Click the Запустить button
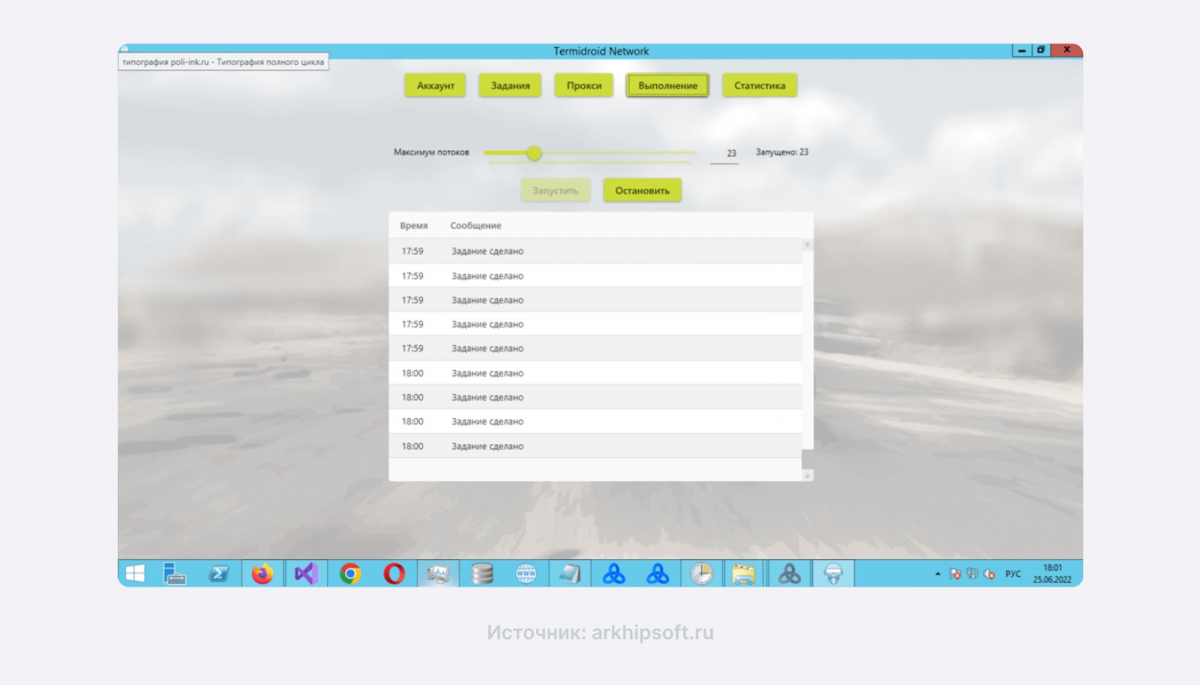This screenshot has height=685, width=1200. (x=555, y=190)
